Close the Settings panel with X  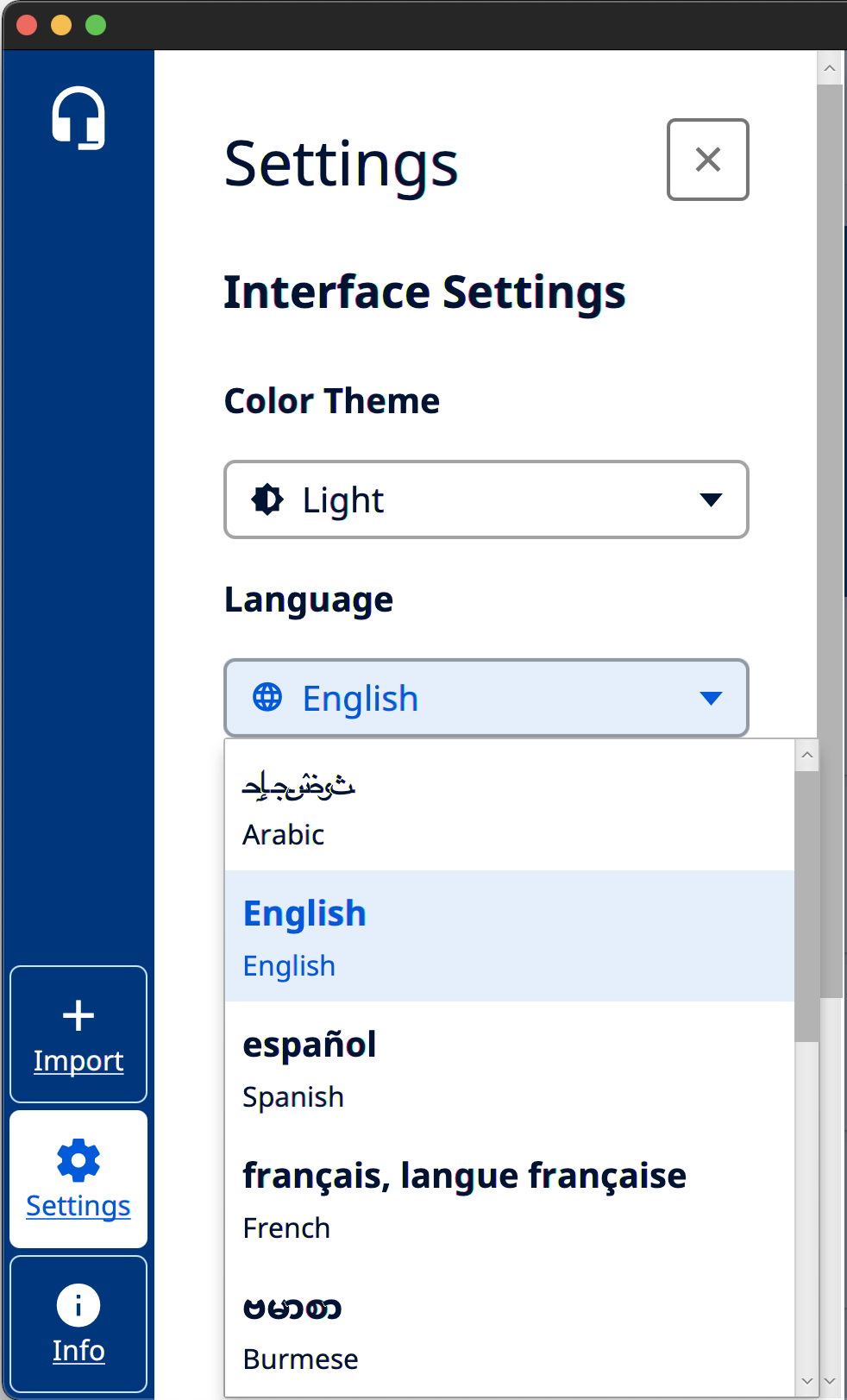point(707,160)
